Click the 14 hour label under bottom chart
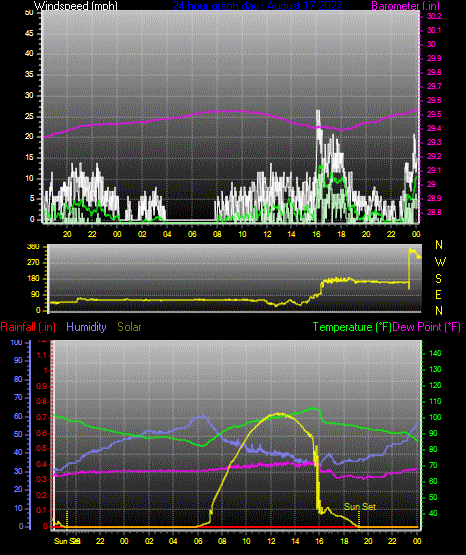 point(295,541)
